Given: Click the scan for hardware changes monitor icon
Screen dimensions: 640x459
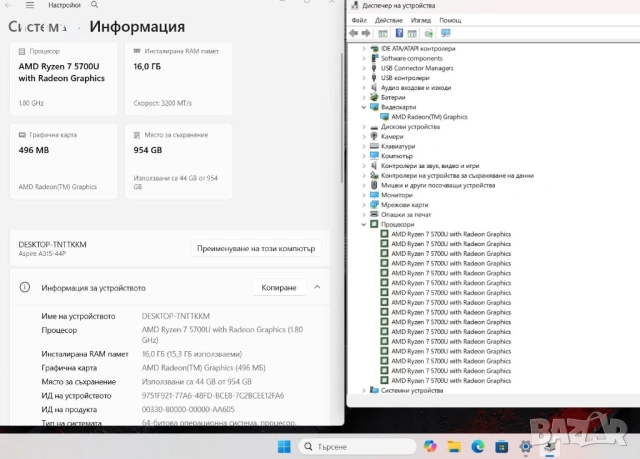Looking at the screenshot, I should (x=446, y=33).
